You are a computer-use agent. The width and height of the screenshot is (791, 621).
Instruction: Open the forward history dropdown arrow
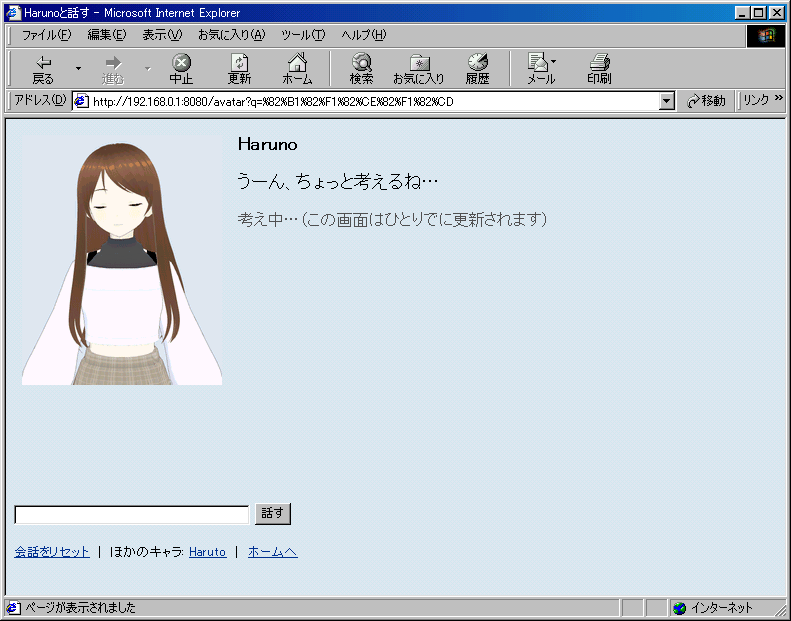click(x=148, y=69)
